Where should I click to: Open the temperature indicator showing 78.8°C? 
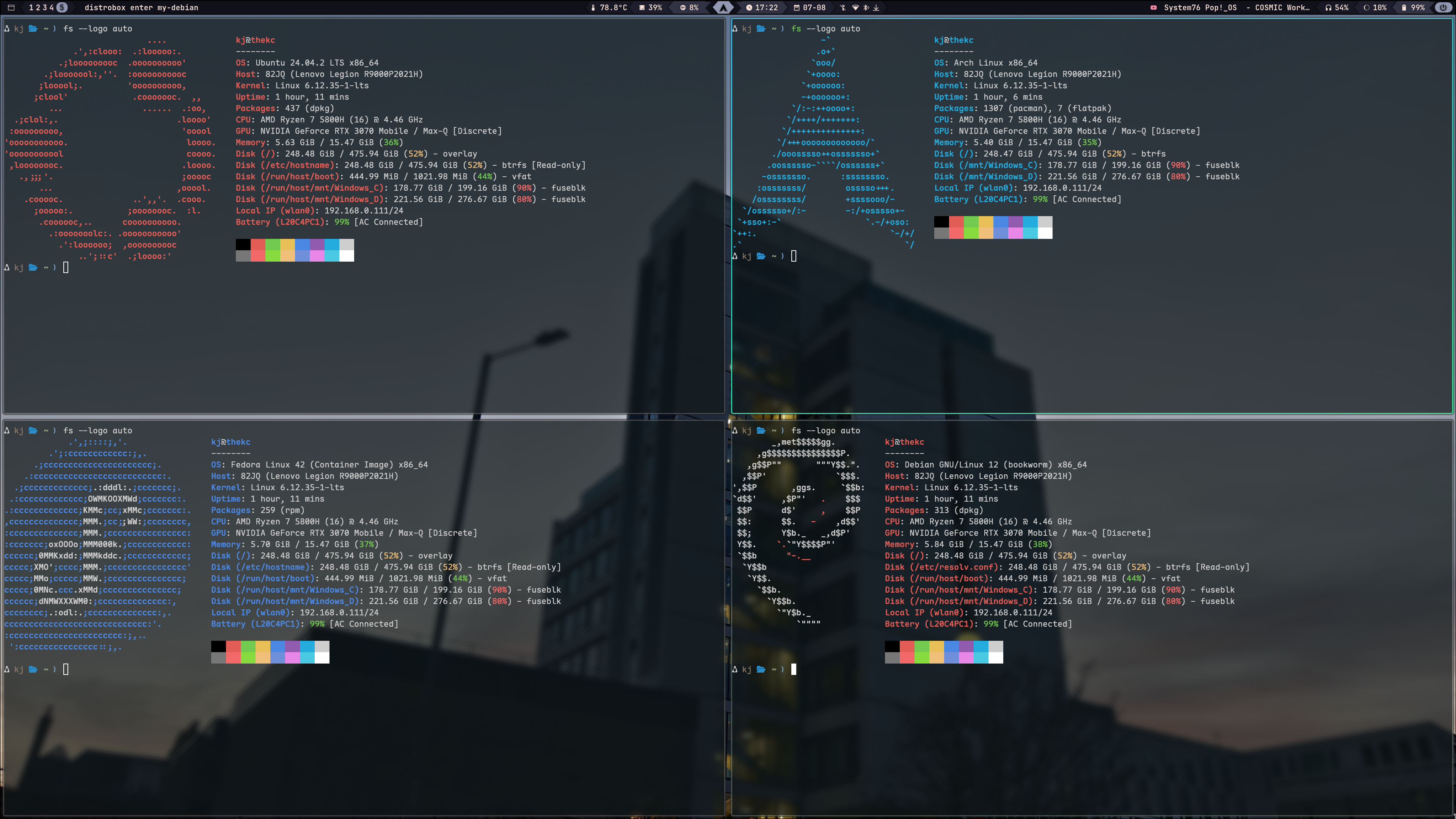tap(609, 7)
